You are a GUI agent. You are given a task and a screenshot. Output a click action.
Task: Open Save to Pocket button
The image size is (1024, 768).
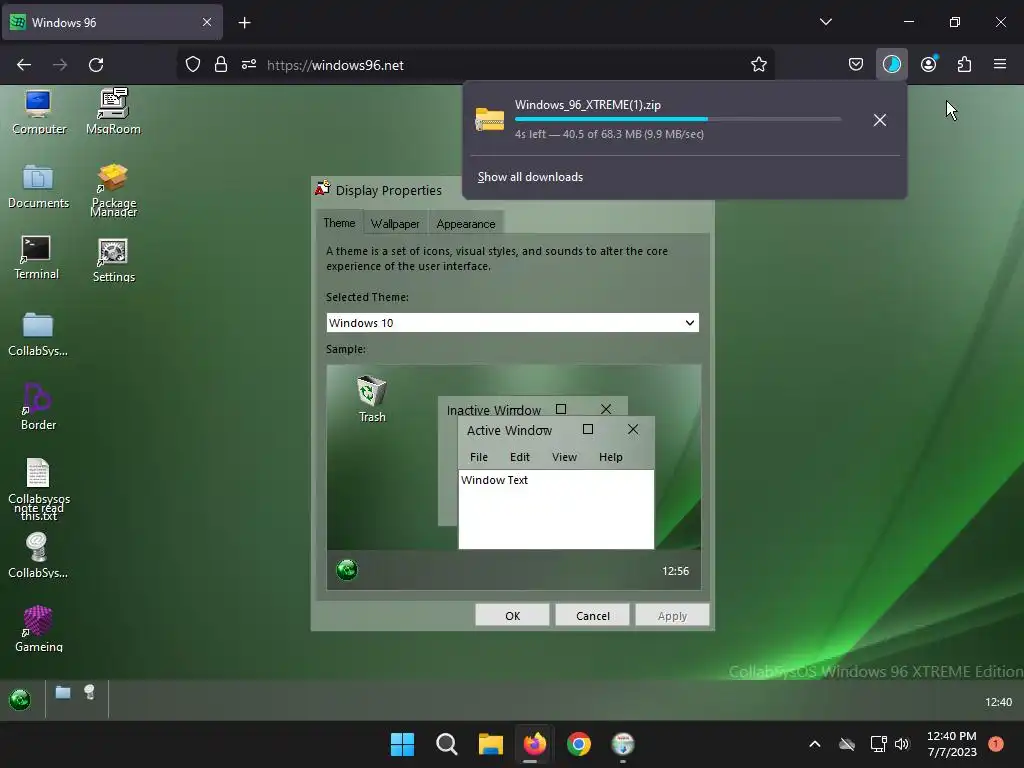click(856, 64)
